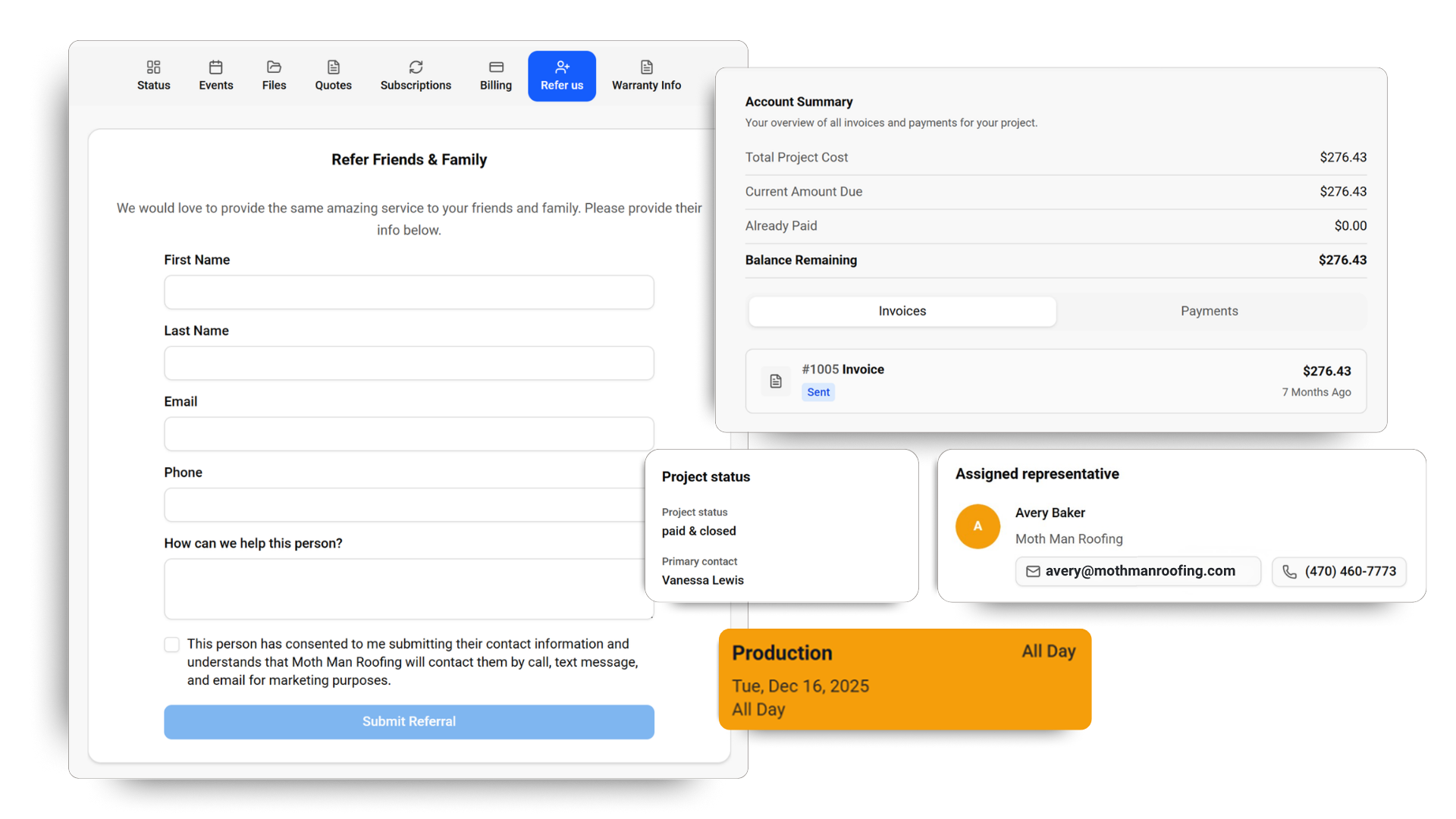Click the 'Assigned representative' heading
Screen dimensions: 1456x819
1037,474
